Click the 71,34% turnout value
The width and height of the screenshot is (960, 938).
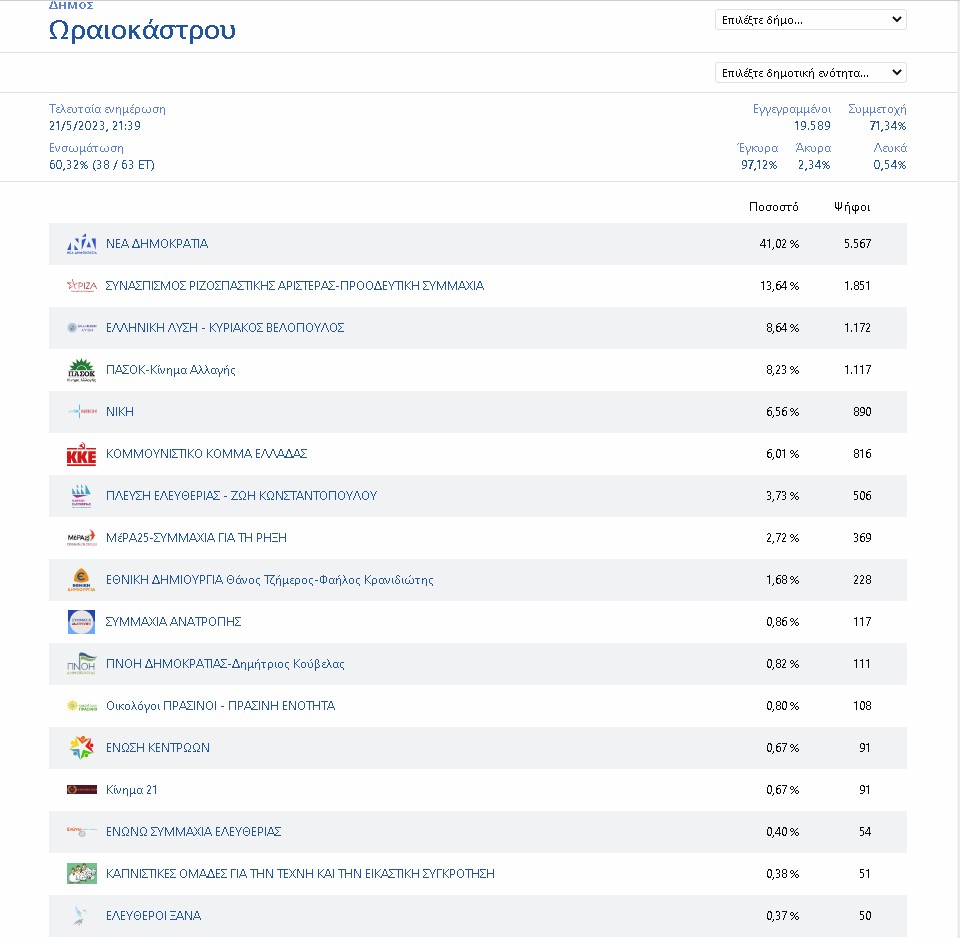pyautogui.click(x=888, y=126)
